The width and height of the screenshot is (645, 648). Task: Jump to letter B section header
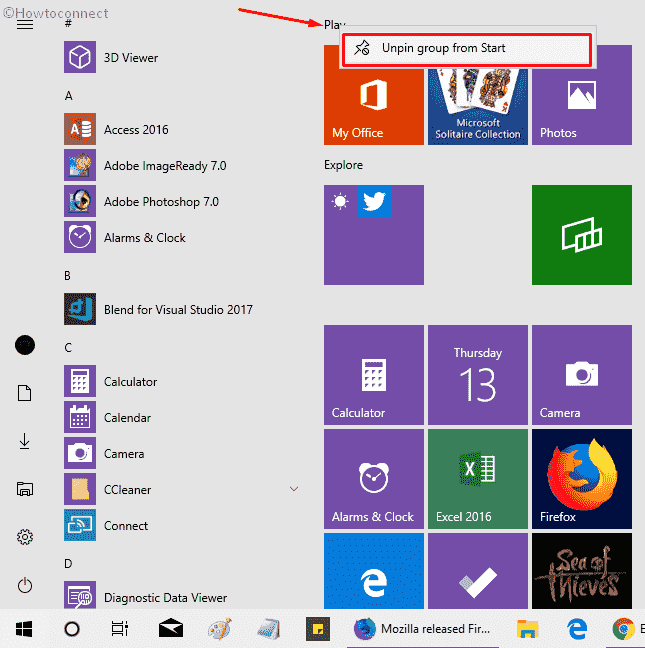(x=67, y=276)
